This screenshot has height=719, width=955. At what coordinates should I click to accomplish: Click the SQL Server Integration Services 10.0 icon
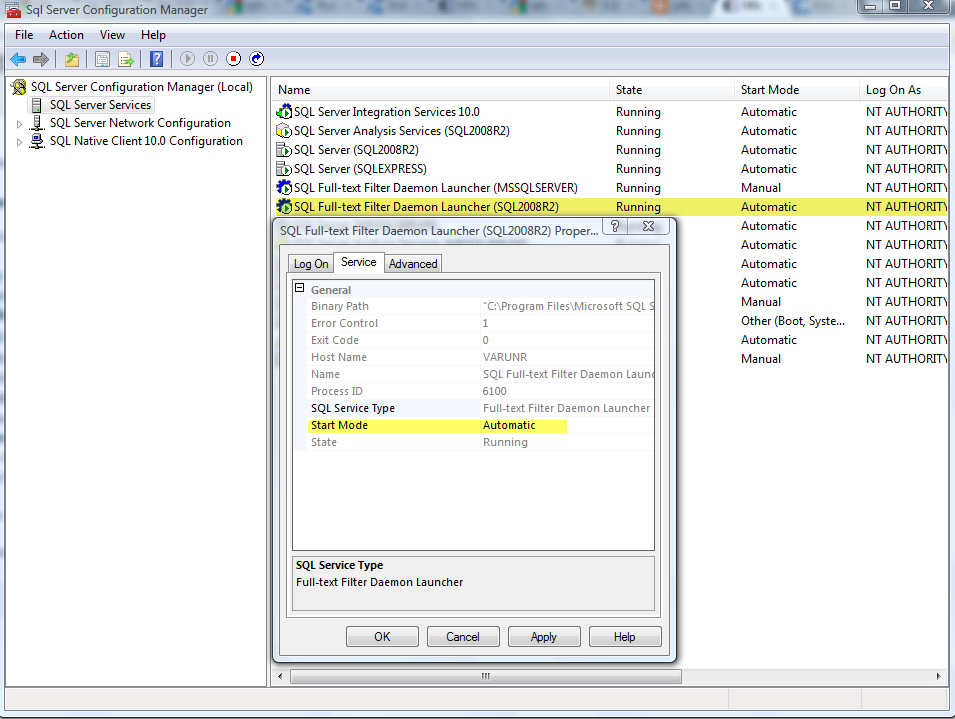pyautogui.click(x=284, y=112)
